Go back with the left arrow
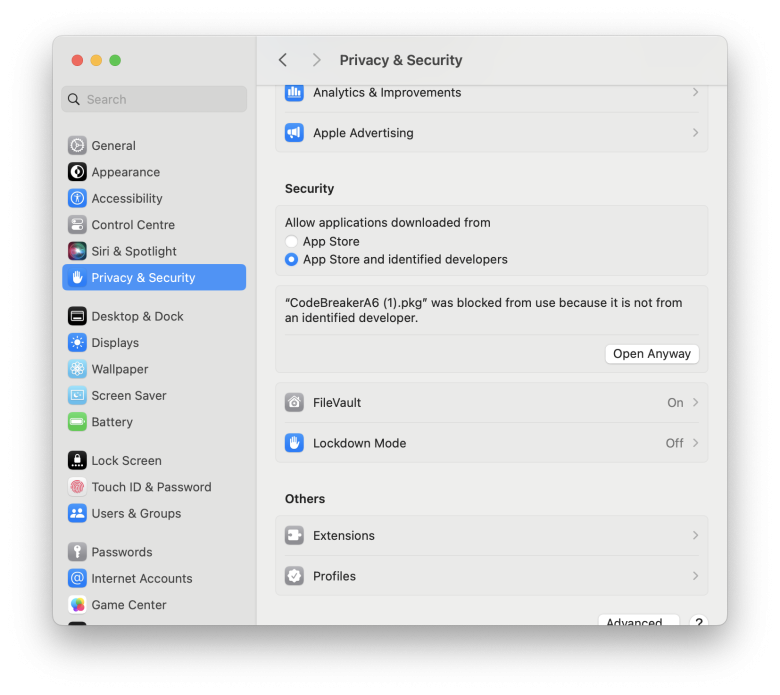 283,60
